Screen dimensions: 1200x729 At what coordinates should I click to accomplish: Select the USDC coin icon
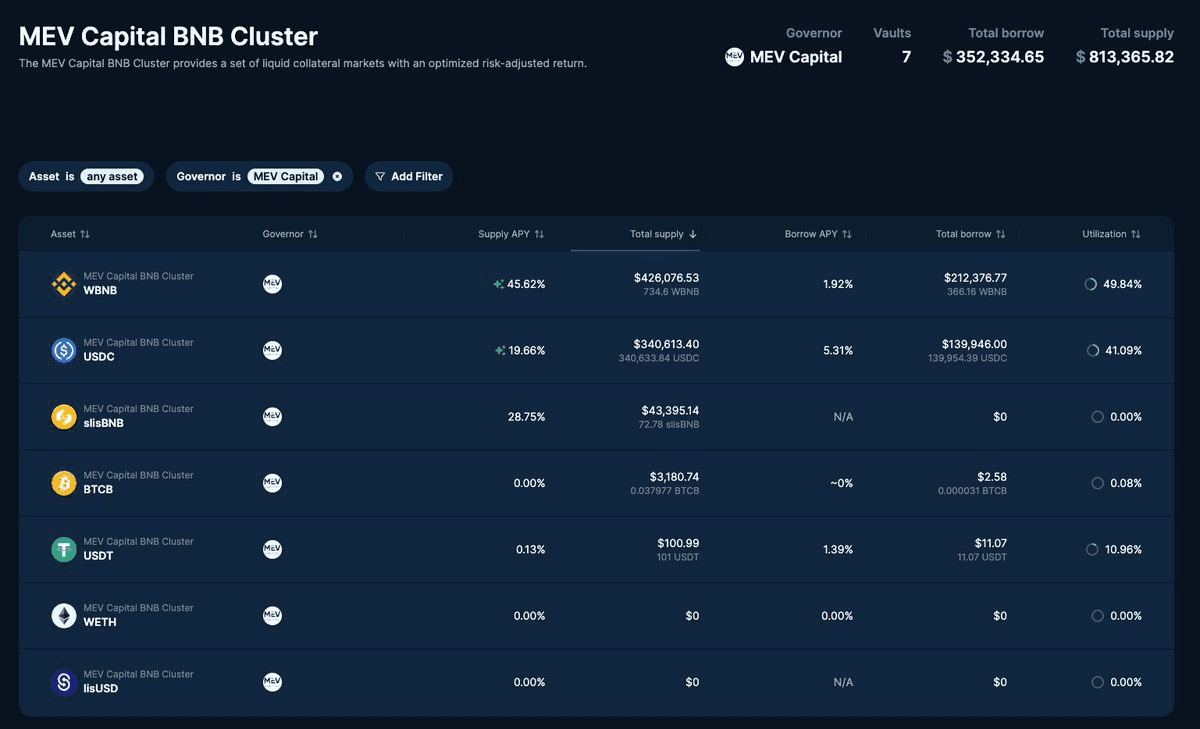tap(63, 350)
